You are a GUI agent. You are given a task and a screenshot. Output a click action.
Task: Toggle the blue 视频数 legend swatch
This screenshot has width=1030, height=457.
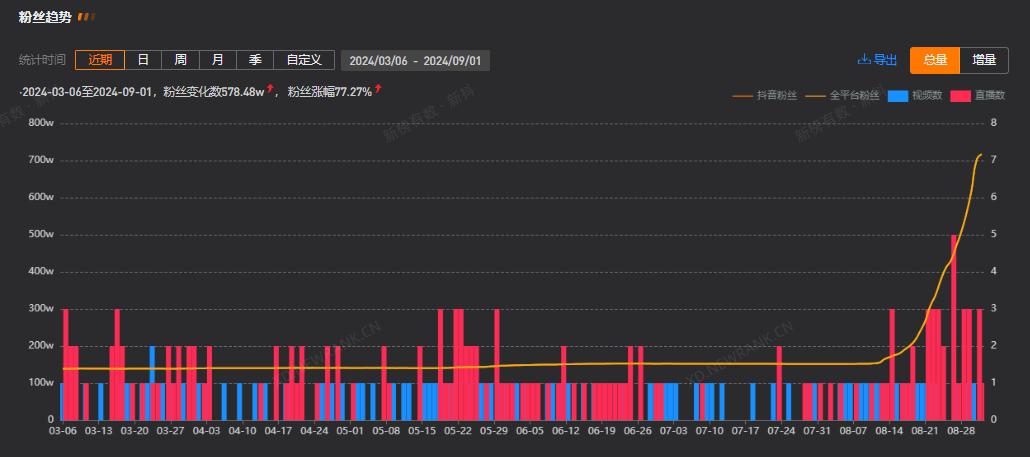click(897, 96)
